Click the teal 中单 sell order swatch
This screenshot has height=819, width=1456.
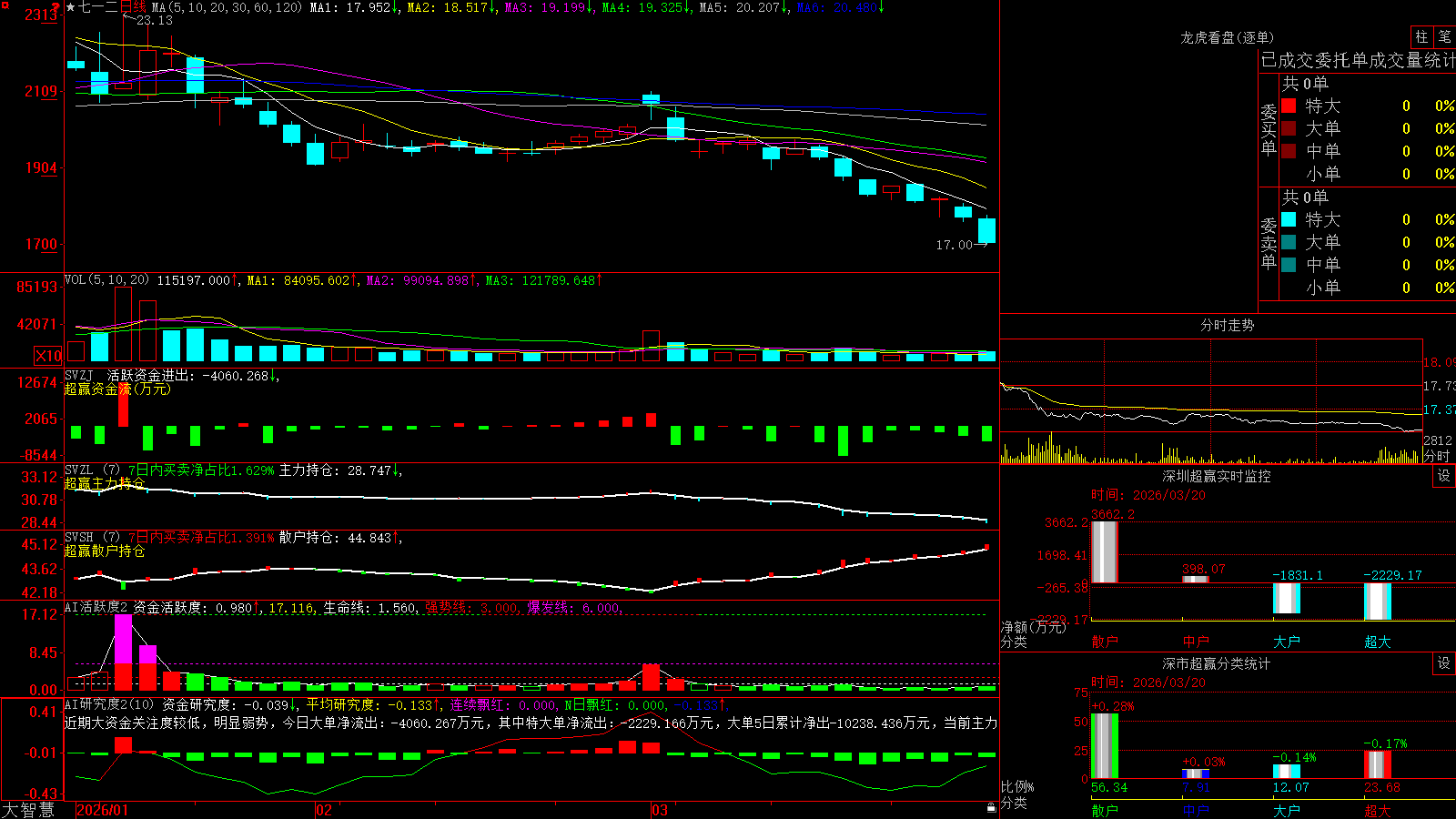point(1289,265)
